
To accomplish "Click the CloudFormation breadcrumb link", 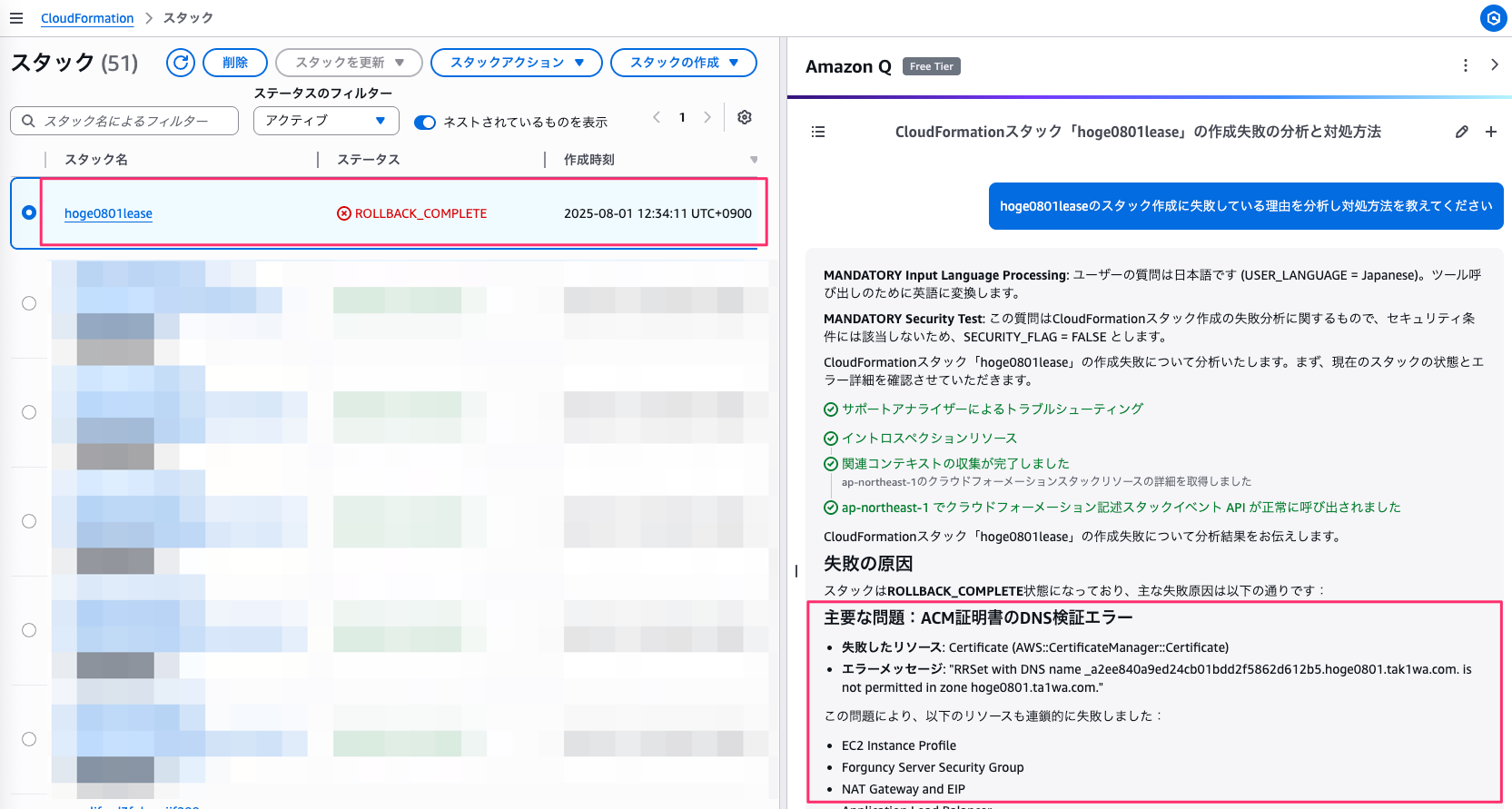I will click(87, 18).
